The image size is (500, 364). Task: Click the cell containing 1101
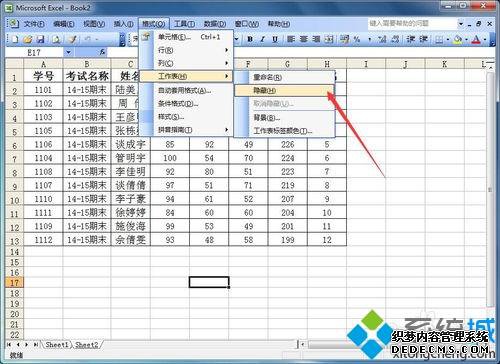pyautogui.click(x=43, y=90)
